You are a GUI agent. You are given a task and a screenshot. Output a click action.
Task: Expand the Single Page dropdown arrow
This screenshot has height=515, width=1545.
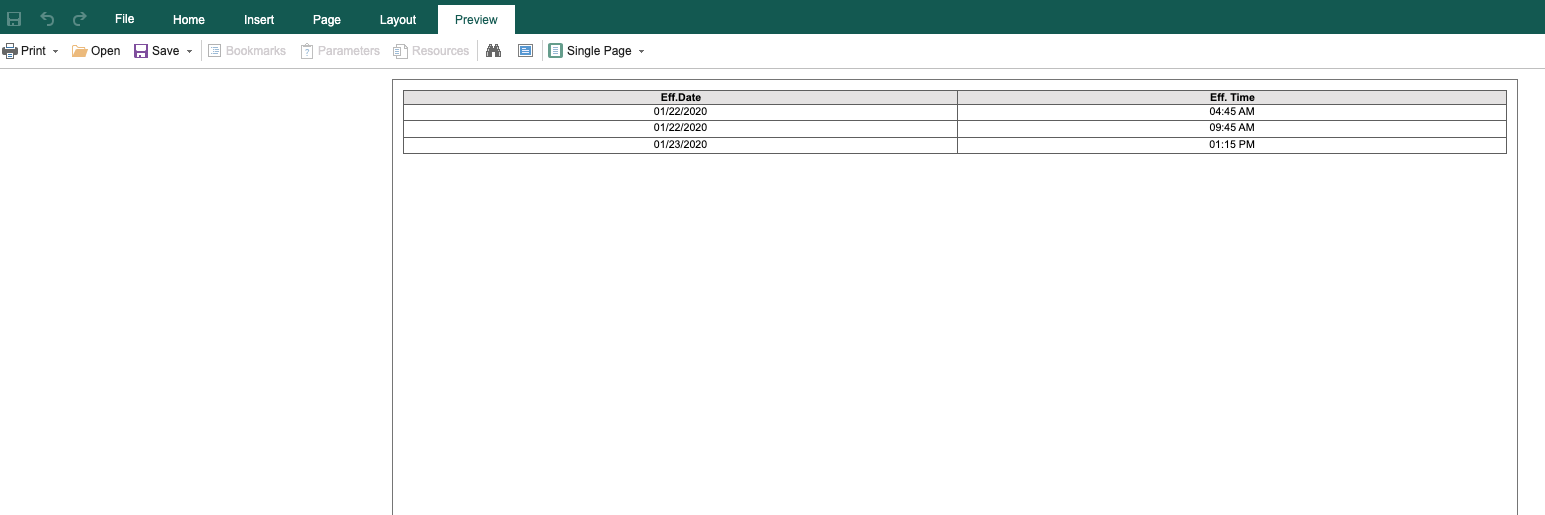[641, 51]
